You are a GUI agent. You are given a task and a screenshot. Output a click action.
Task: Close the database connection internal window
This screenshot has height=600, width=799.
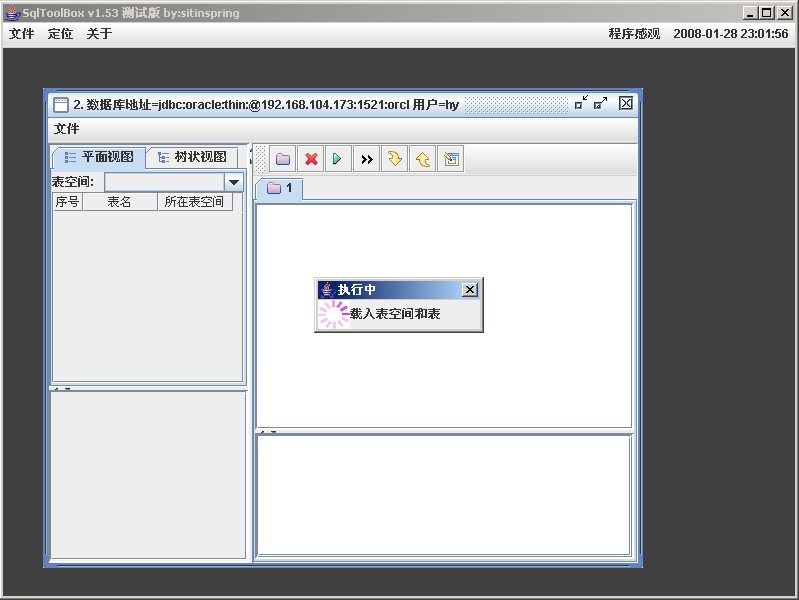click(x=626, y=103)
